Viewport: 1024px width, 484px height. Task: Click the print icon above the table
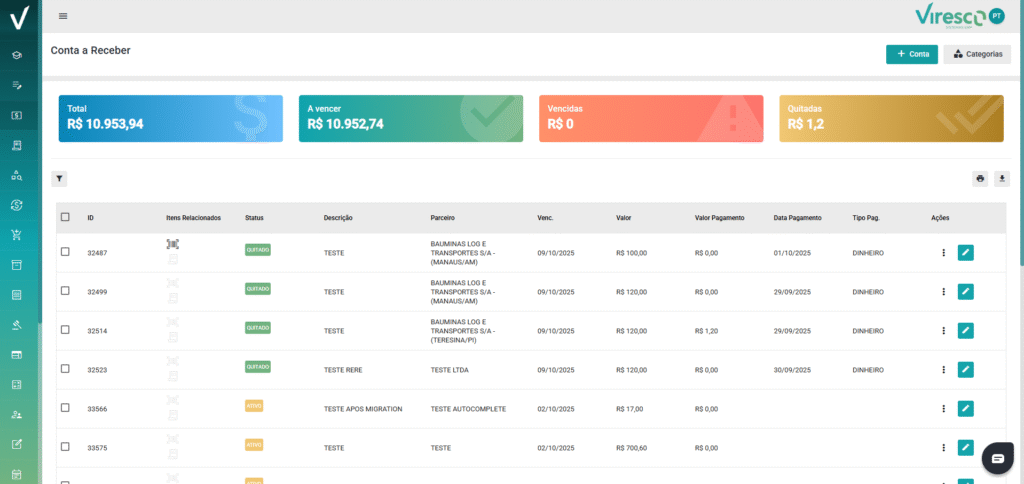click(x=980, y=179)
